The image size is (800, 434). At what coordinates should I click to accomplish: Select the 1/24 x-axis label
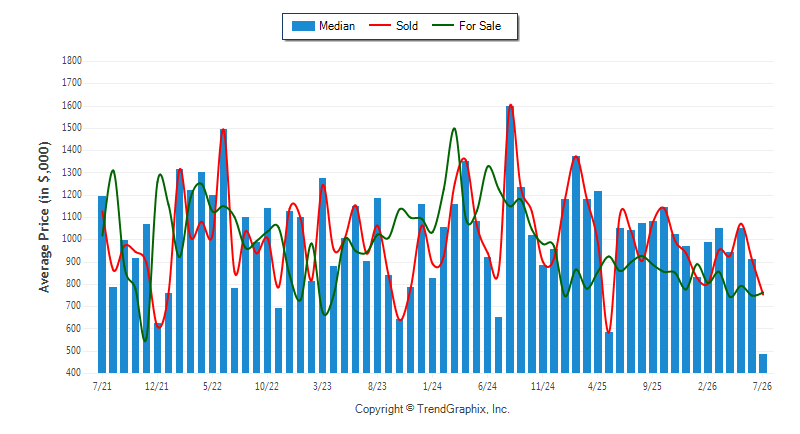tap(432, 386)
